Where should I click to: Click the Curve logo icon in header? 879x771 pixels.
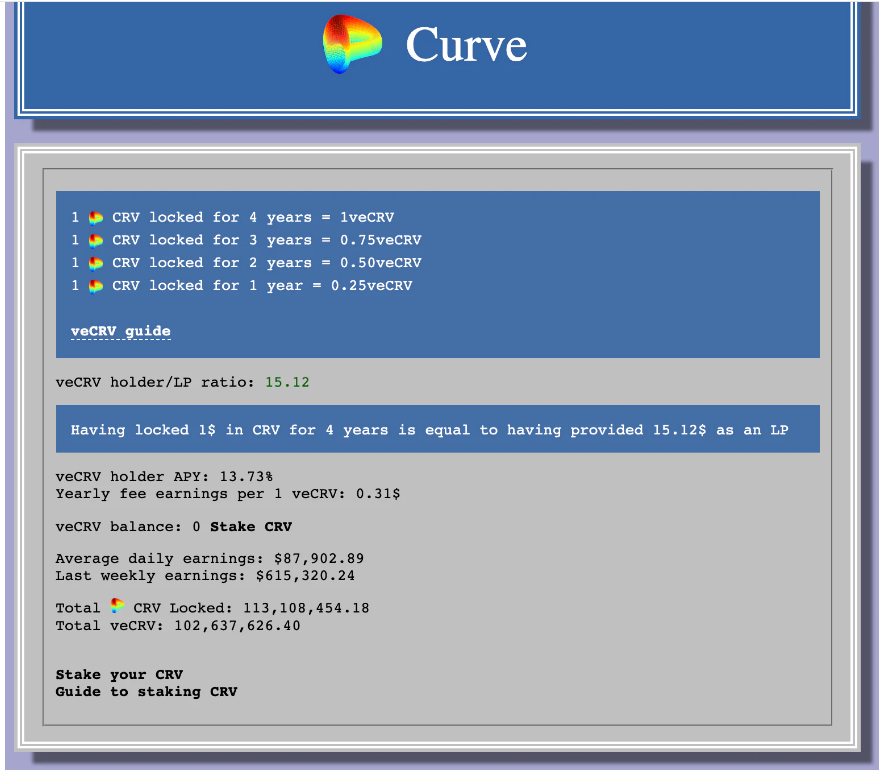point(352,44)
